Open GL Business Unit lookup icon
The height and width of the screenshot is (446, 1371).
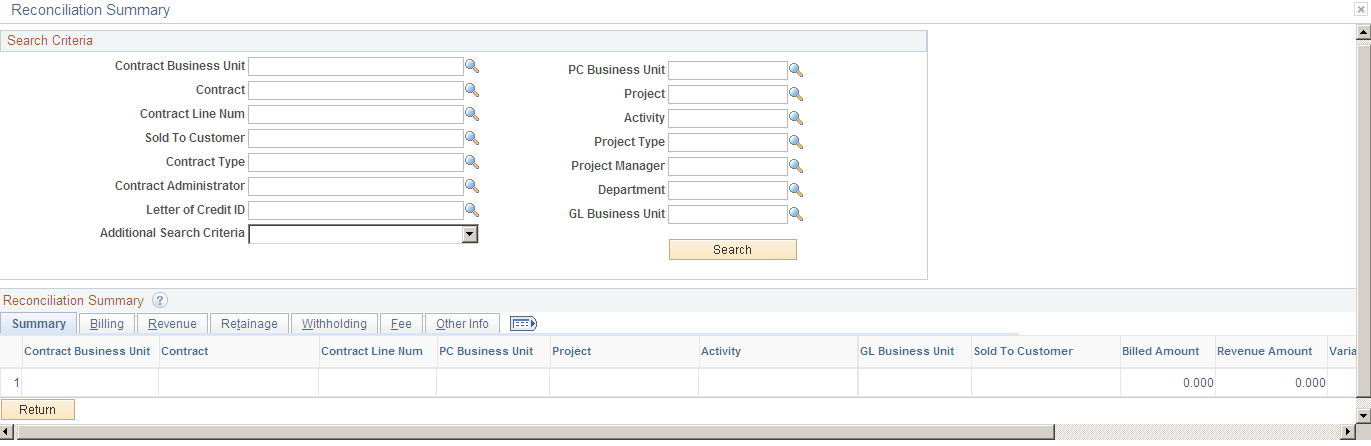tap(796, 214)
